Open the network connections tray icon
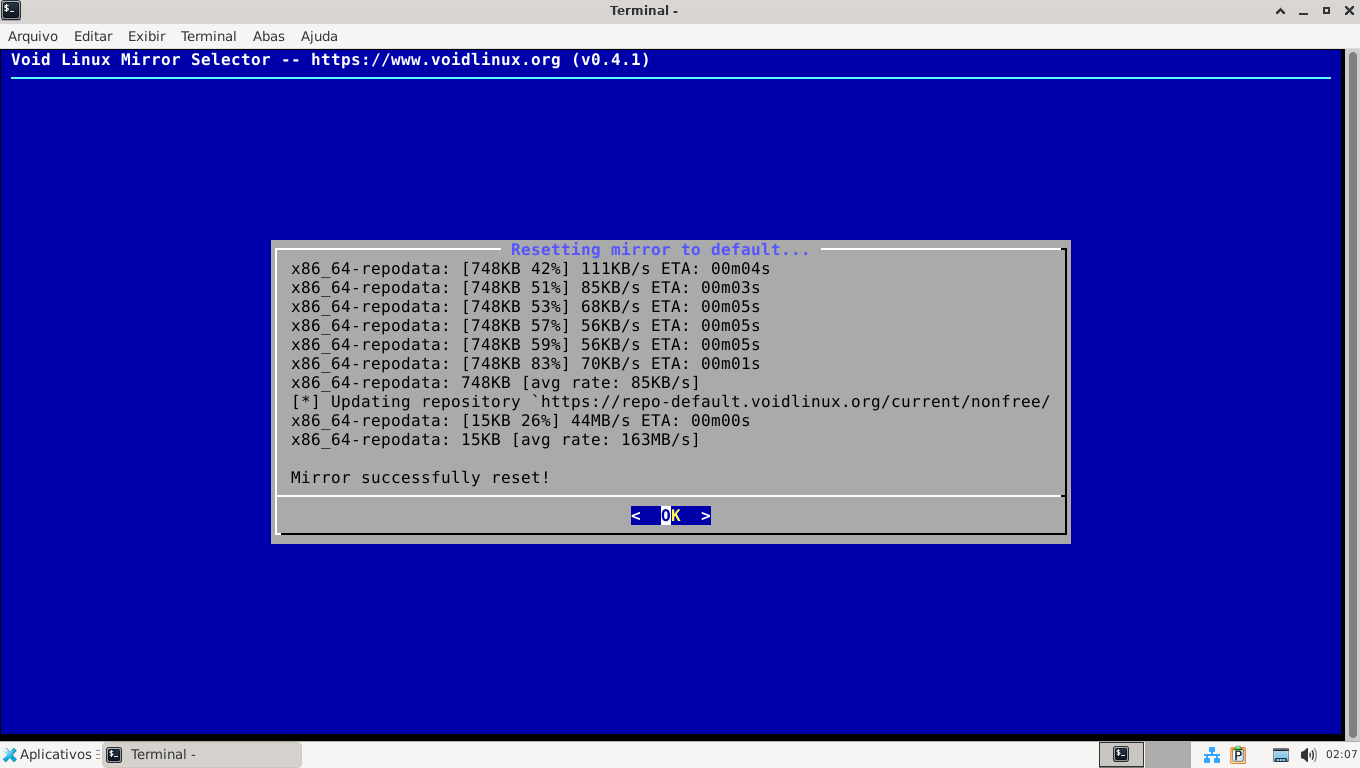1360x768 pixels. [1212, 755]
